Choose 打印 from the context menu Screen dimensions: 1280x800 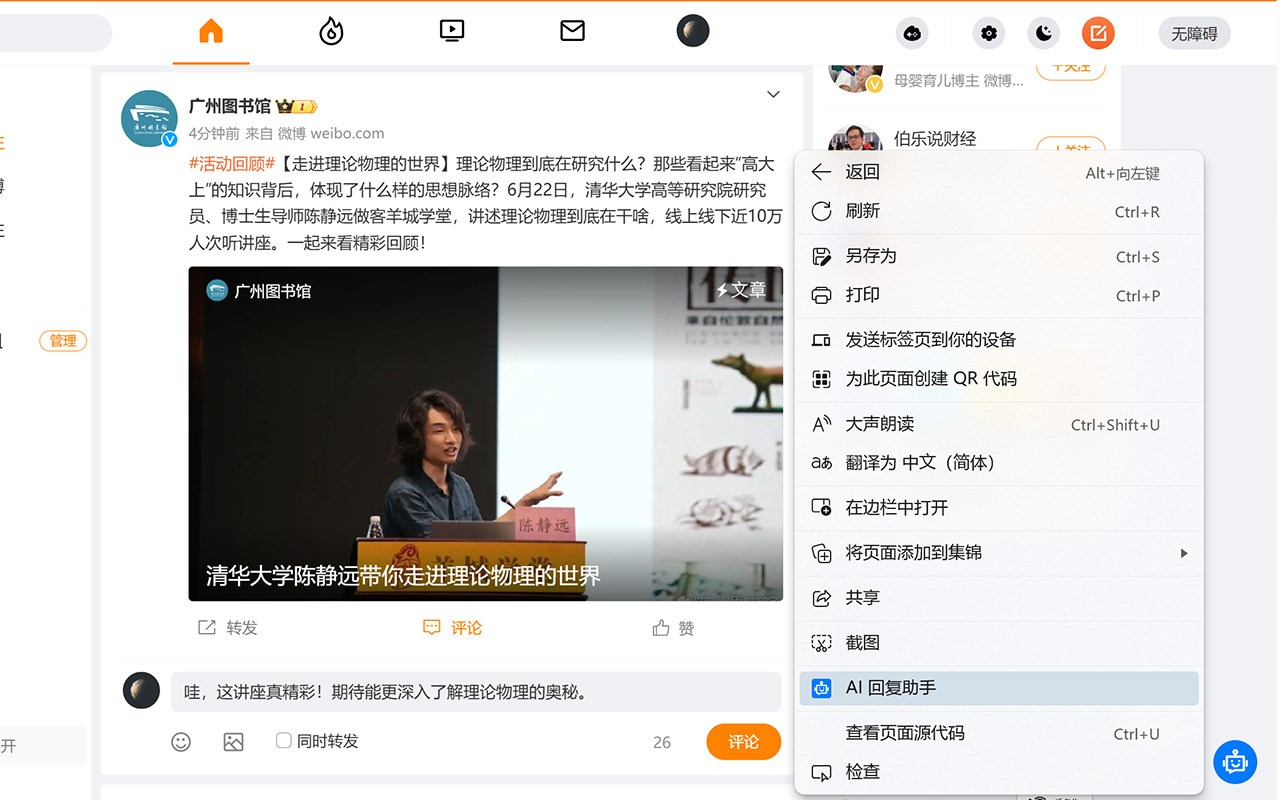click(x=999, y=295)
